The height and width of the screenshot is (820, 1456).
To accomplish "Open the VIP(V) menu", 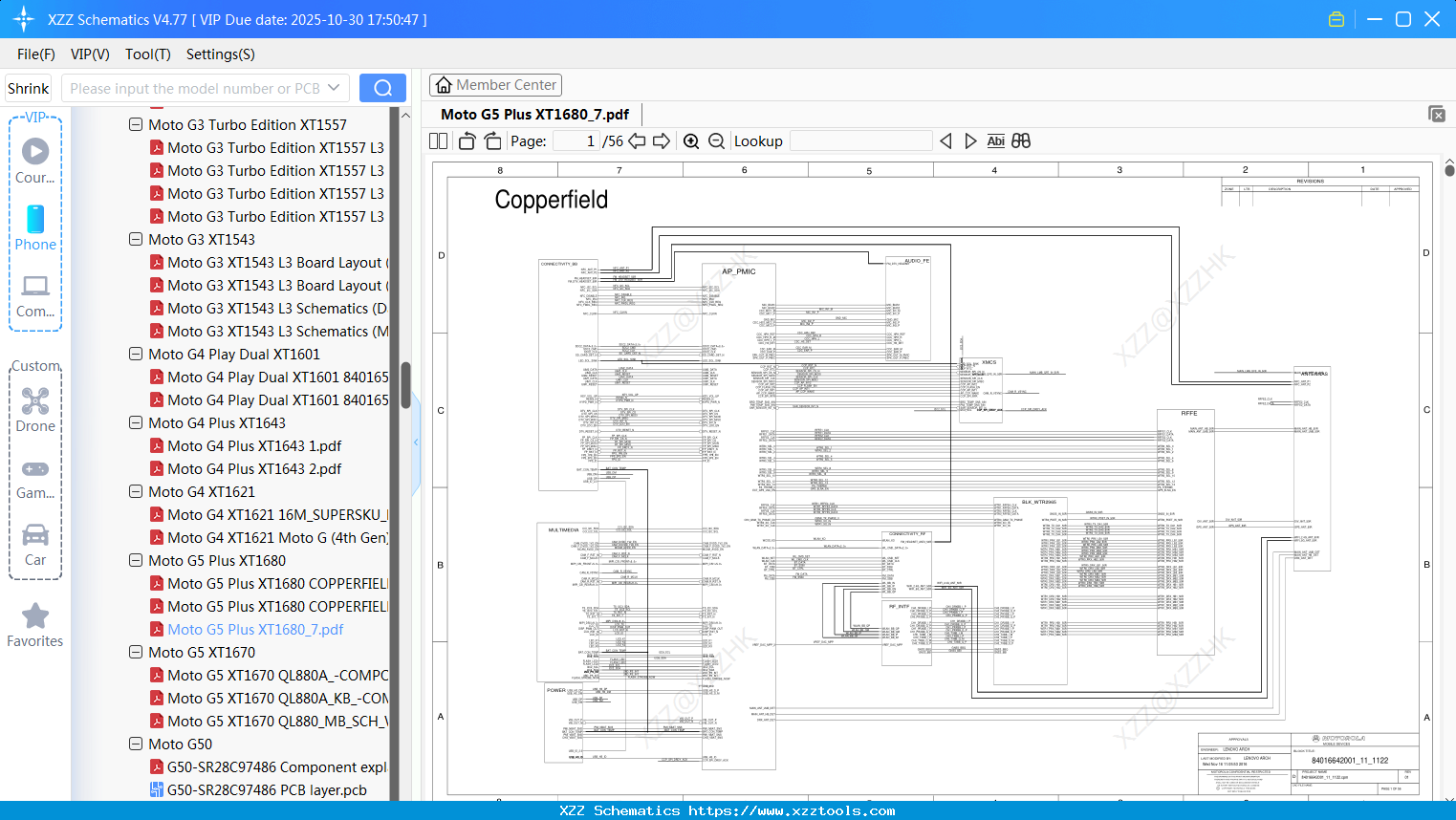I will 90,54.
